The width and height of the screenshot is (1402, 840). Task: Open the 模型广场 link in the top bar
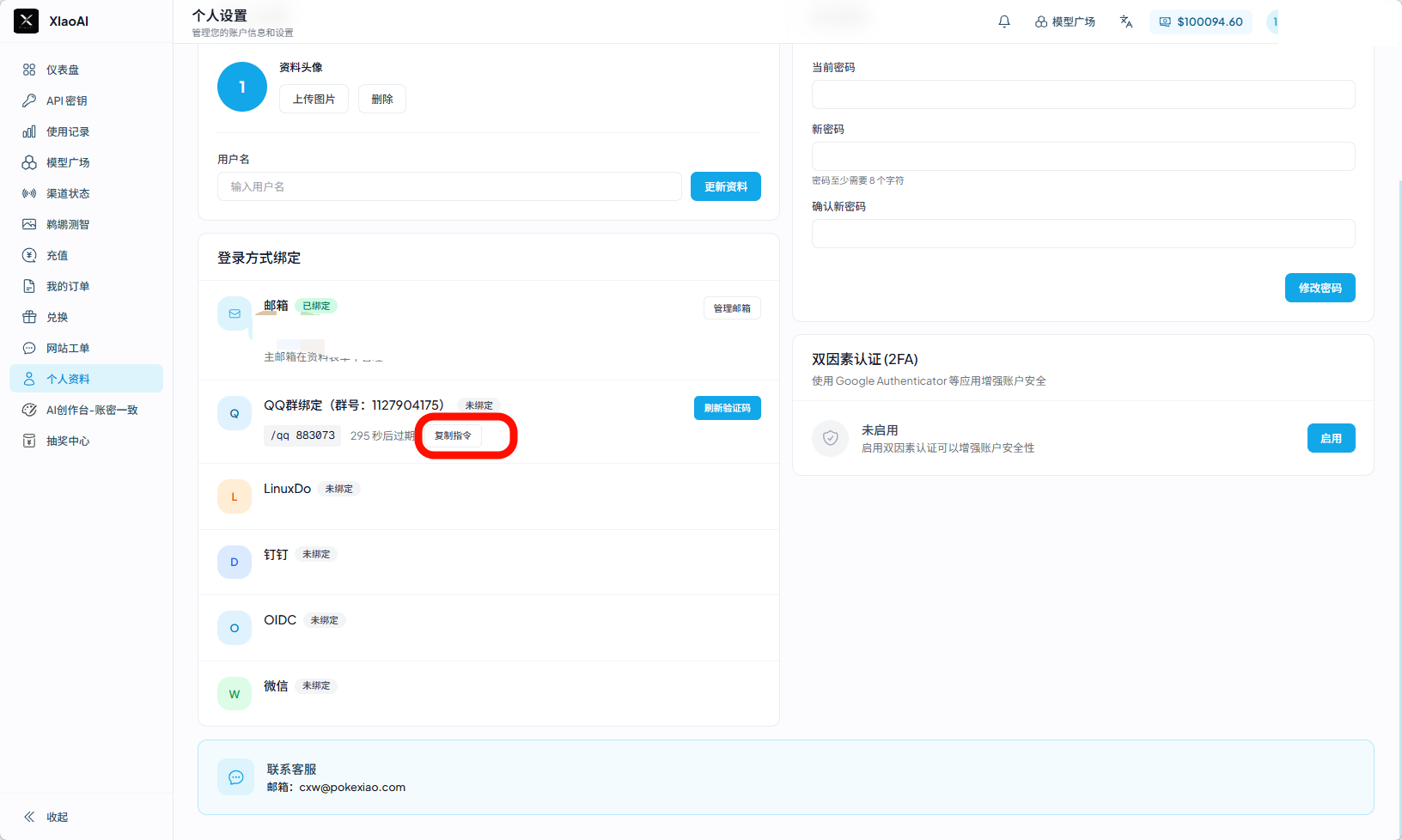[x=1065, y=21]
